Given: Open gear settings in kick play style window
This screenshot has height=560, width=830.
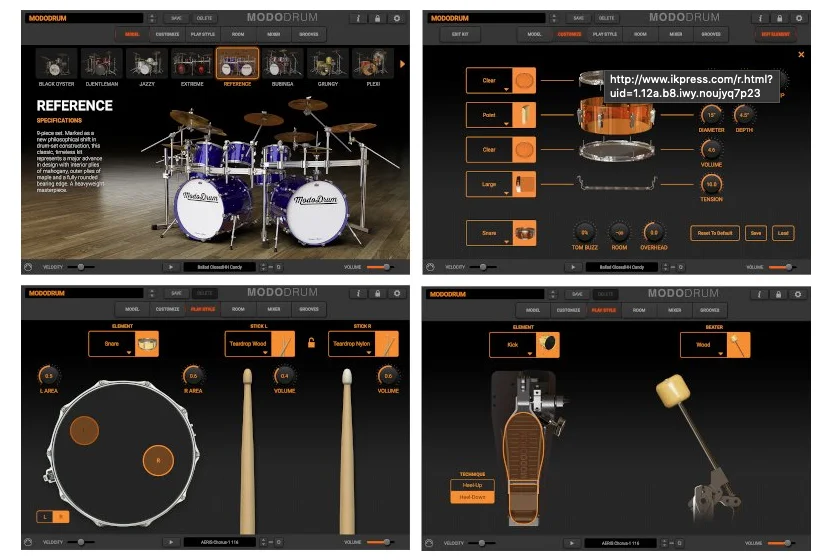Looking at the screenshot, I should coord(798,294).
